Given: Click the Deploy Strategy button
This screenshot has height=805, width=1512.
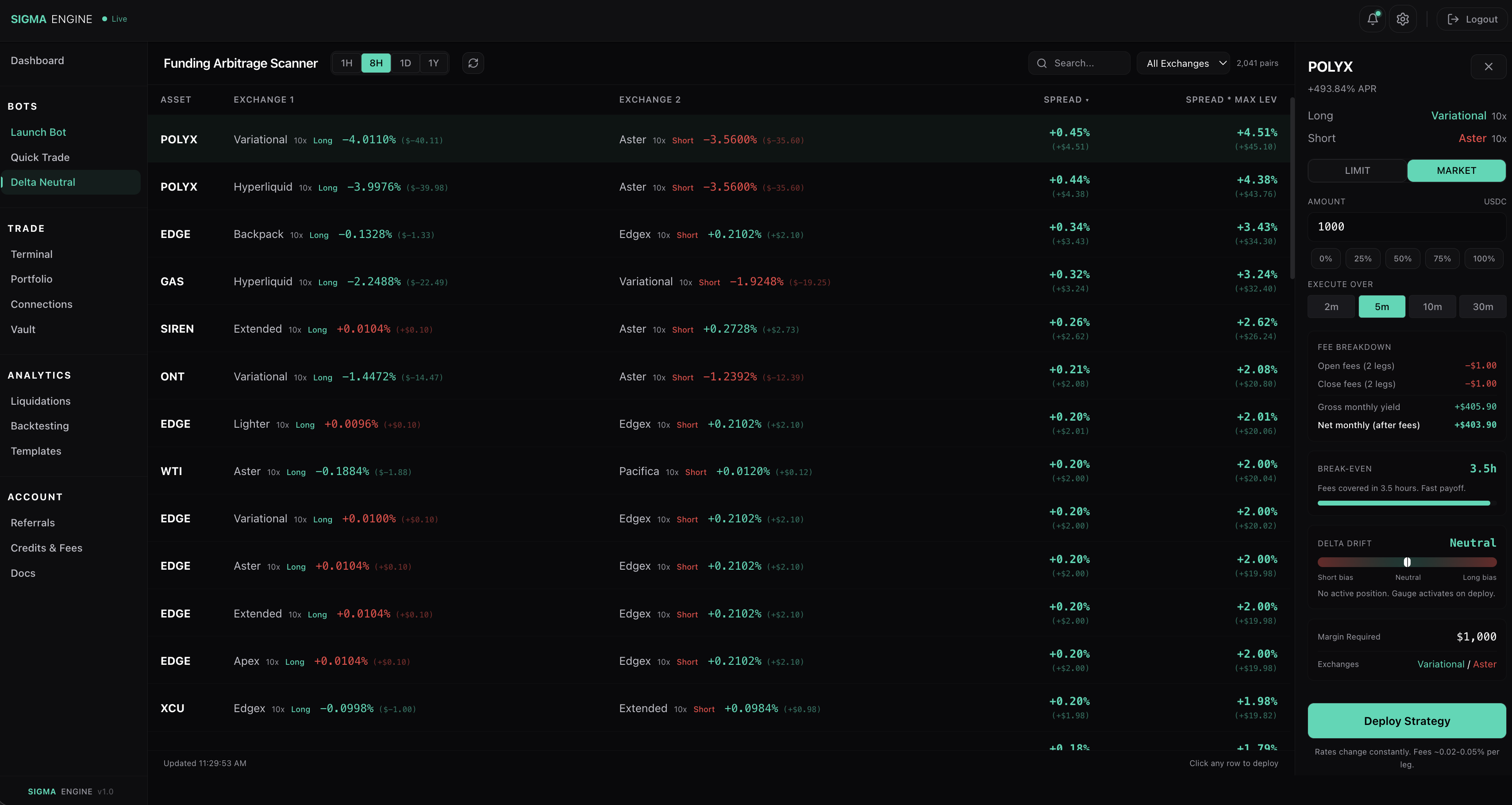Looking at the screenshot, I should point(1407,721).
